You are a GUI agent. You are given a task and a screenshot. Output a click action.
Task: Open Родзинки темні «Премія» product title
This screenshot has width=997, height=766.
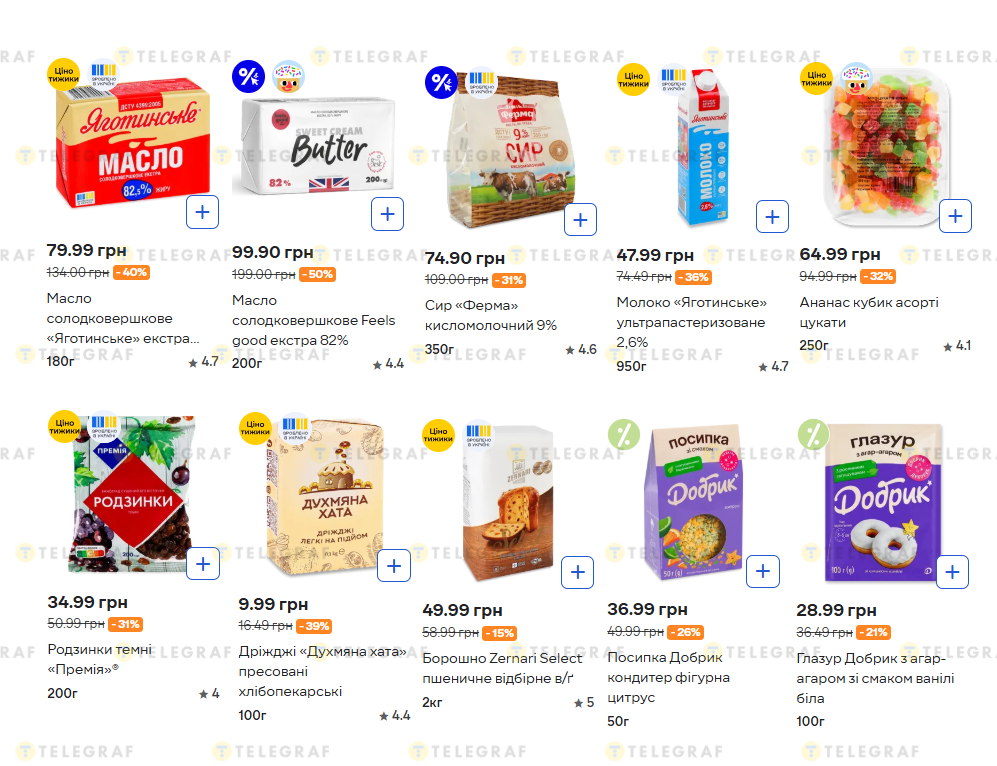(x=100, y=658)
